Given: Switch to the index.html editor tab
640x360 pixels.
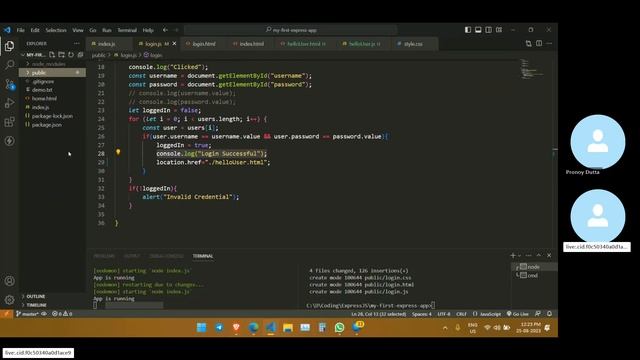Looking at the screenshot, I should click(x=251, y=44).
